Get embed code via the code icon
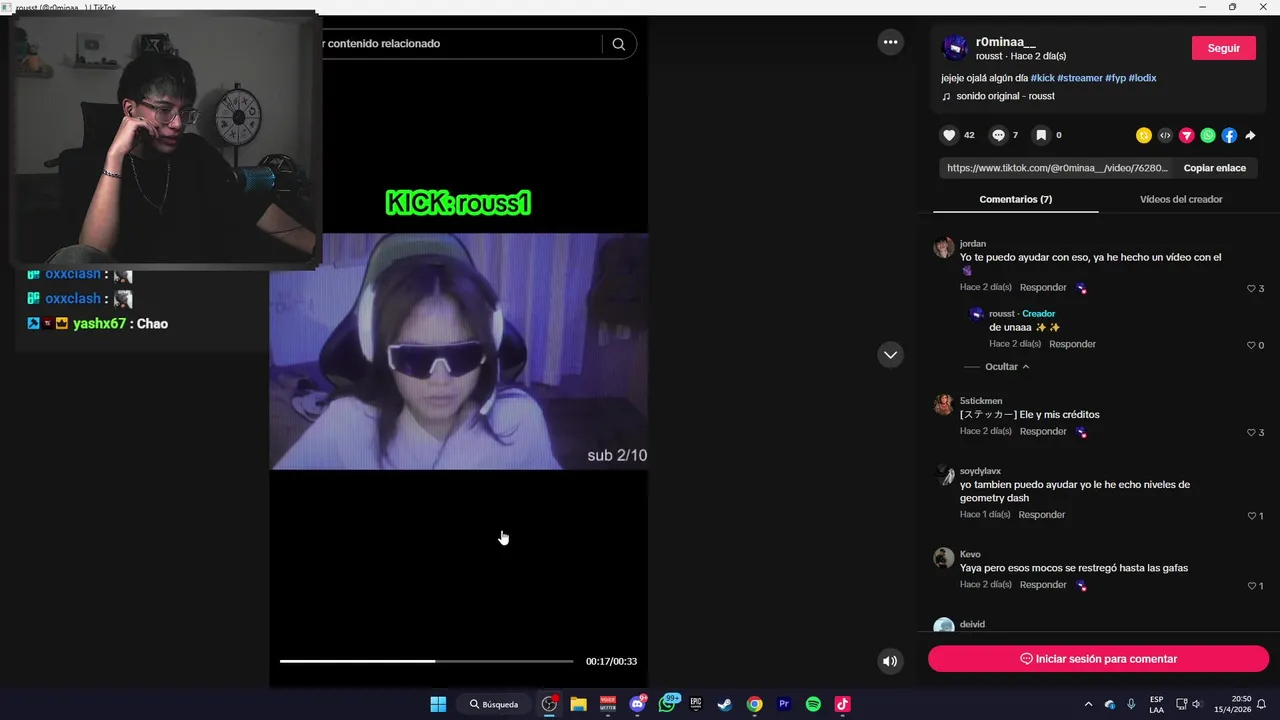The height and width of the screenshot is (720, 1280). 1165,135
